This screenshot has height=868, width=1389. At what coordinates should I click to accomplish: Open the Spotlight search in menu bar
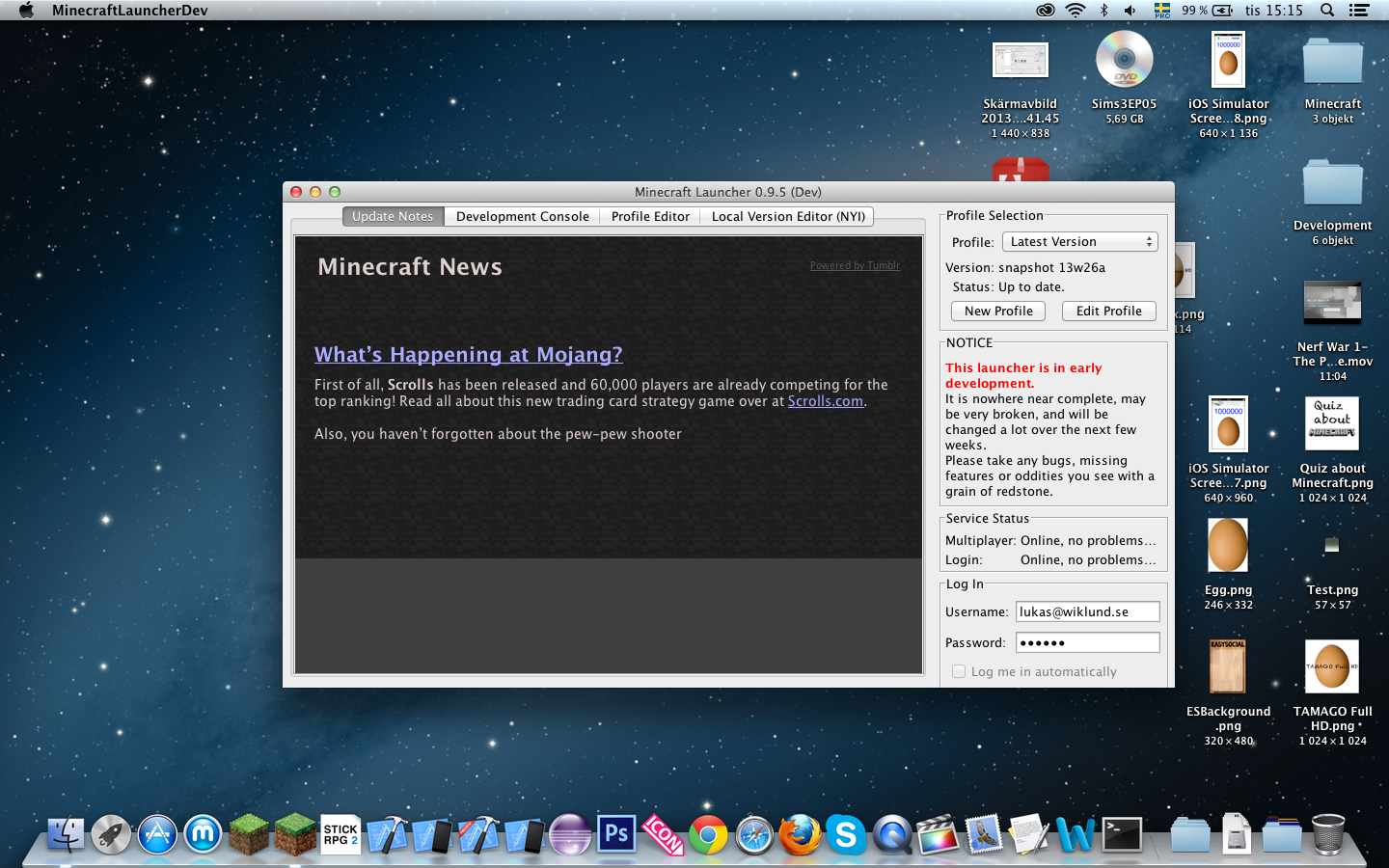1327,11
